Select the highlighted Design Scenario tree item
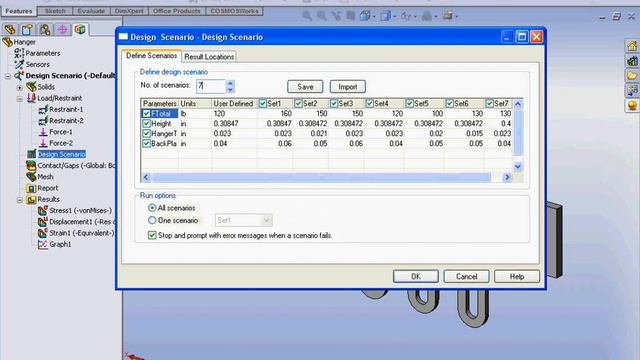 pos(62,154)
